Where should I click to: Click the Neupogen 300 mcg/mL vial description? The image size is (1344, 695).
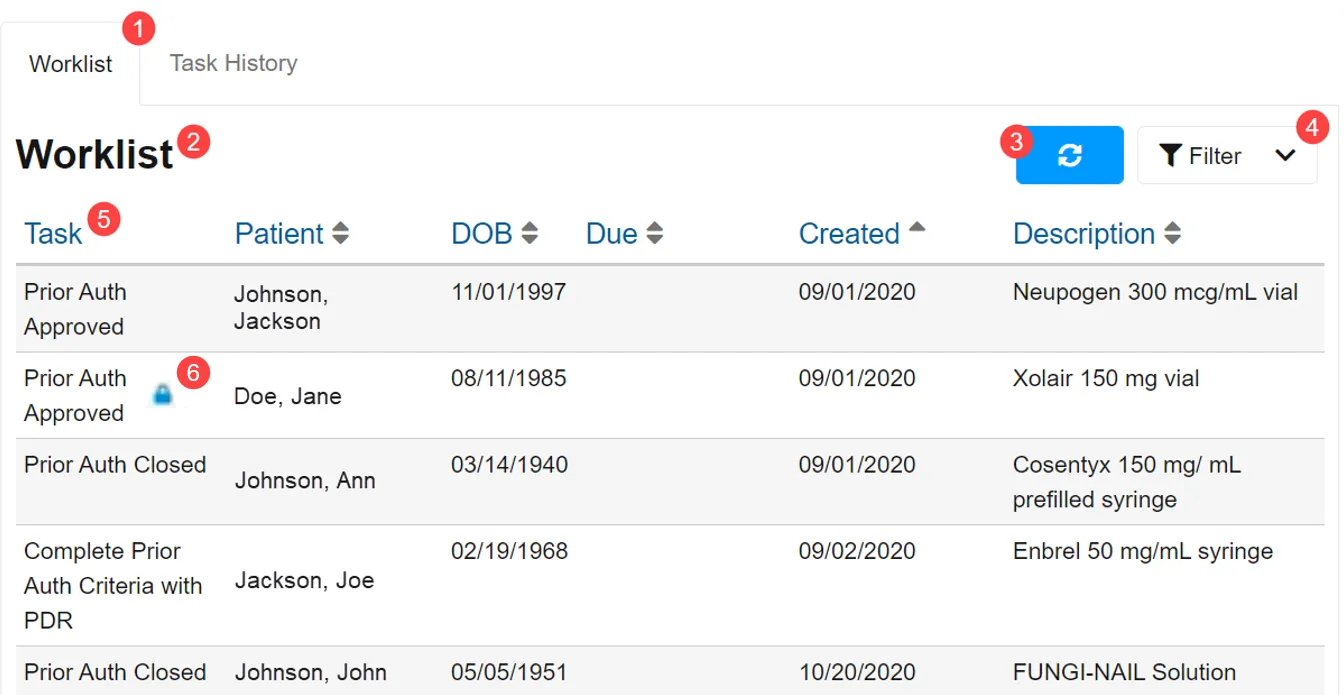tap(1155, 292)
